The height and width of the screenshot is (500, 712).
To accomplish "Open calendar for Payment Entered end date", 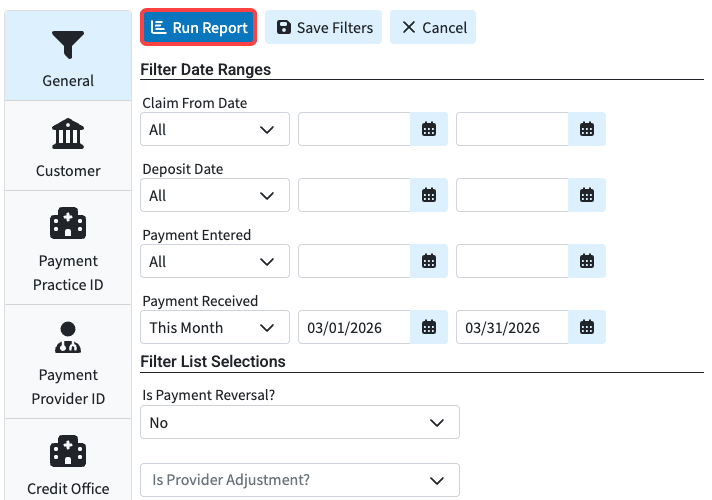I will coord(587,261).
